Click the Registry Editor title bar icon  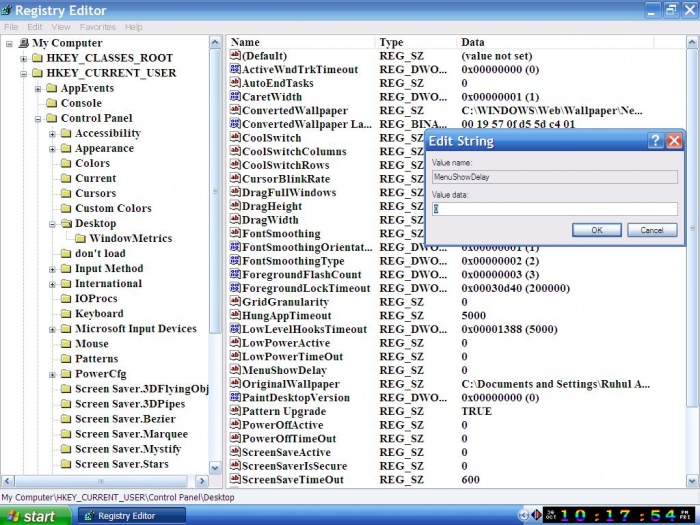point(9,10)
